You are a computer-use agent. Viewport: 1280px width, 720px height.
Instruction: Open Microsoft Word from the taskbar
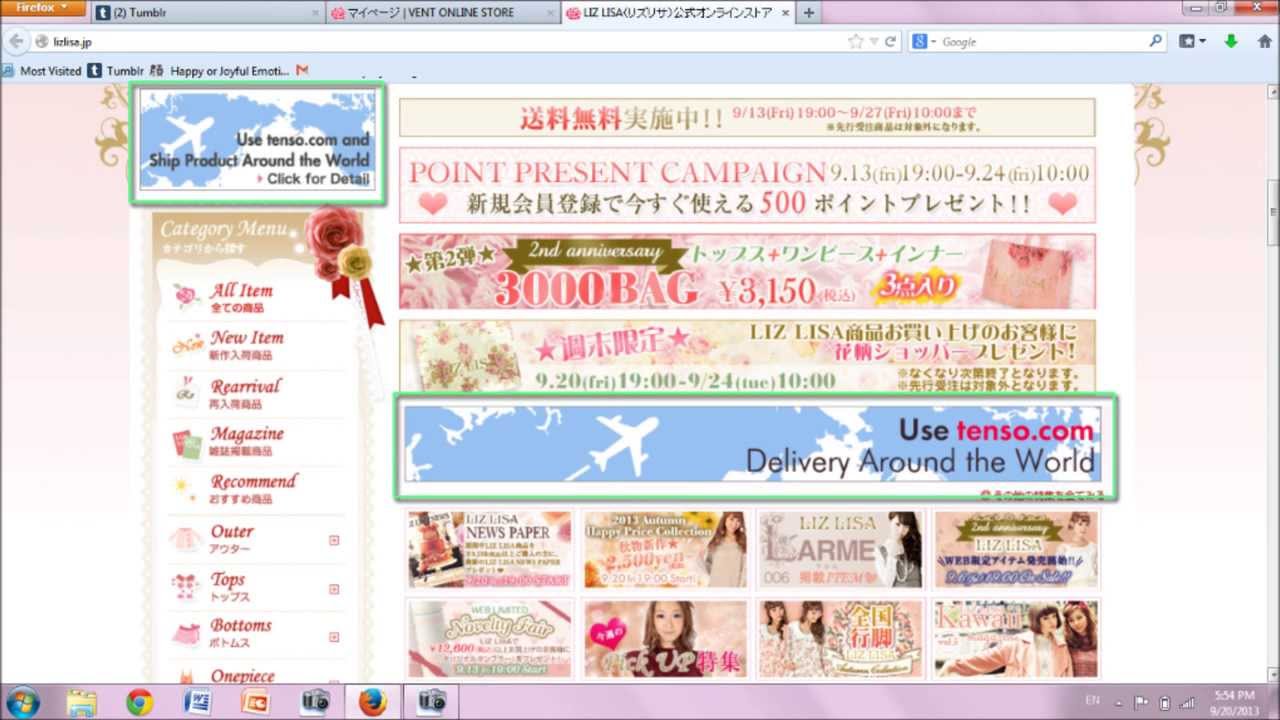coord(198,702)
